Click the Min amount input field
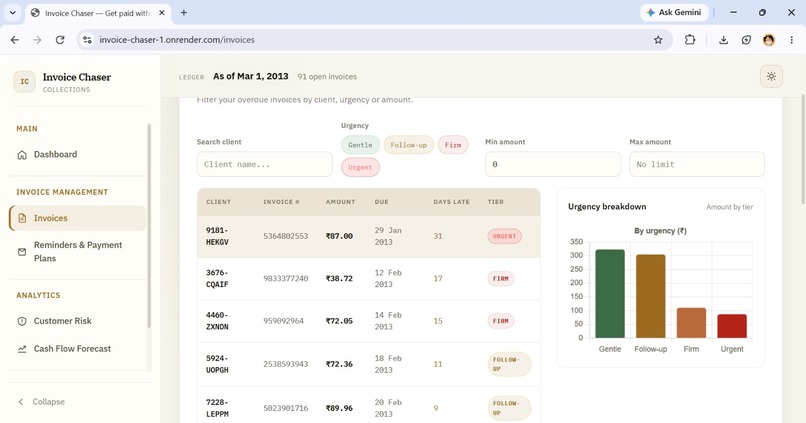Screen dimensions: 806x423 pos(553,164)
